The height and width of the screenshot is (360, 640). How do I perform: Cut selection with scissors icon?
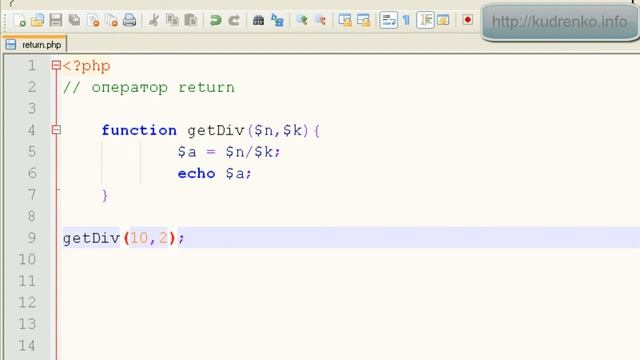click(154, 20)
